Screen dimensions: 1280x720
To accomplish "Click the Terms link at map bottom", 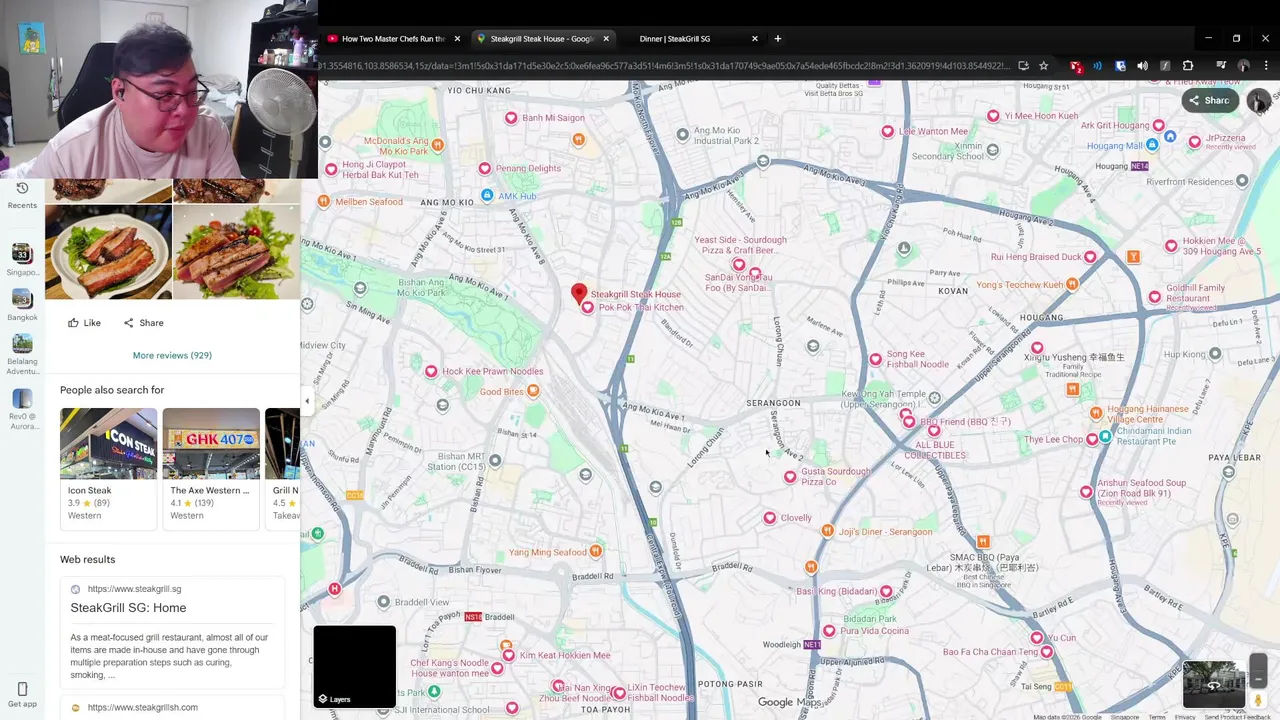I will coord(1157,717).
